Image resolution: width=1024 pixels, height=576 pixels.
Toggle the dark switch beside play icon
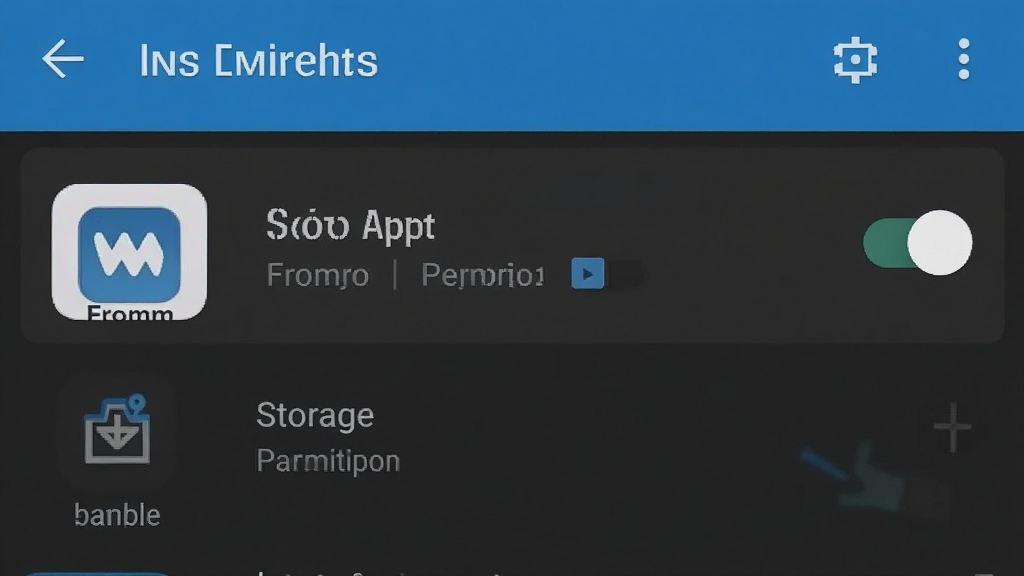(624, 274)
